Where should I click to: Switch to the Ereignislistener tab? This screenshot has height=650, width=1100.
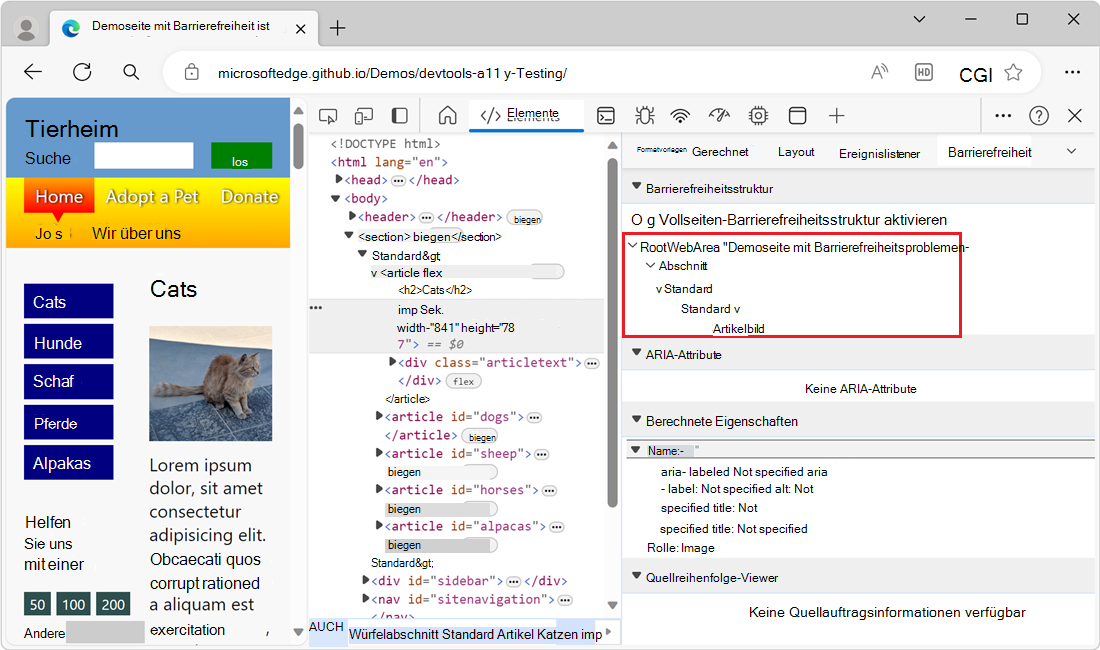pos(879,153)
